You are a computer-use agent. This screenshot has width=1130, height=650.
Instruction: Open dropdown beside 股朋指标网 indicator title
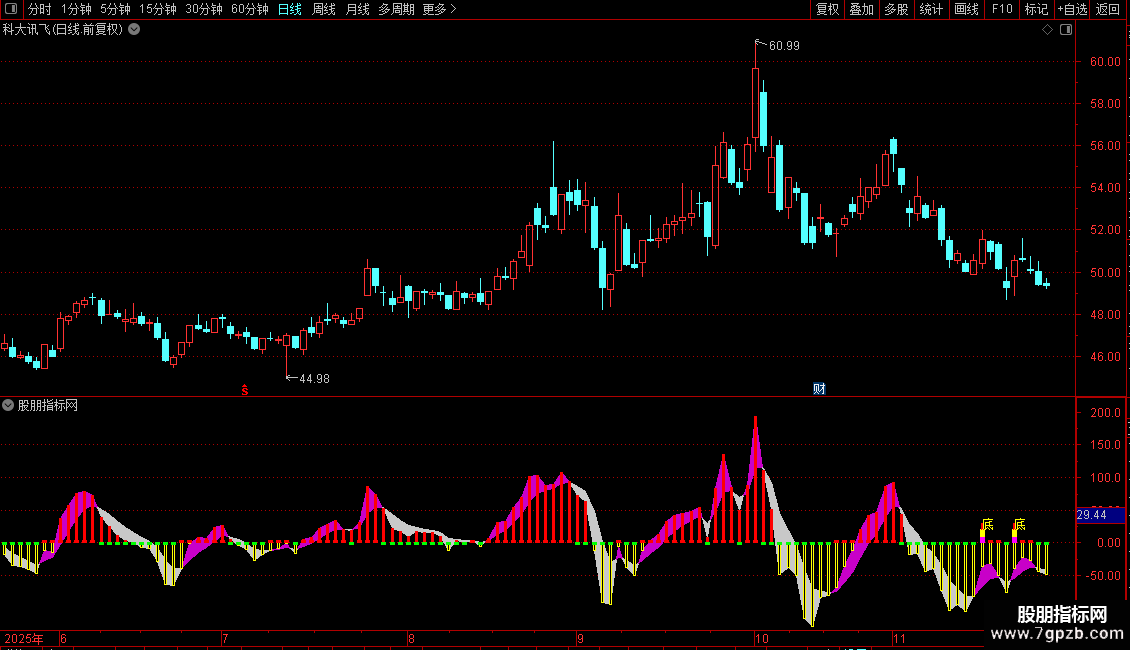click(x=8, y=406)
